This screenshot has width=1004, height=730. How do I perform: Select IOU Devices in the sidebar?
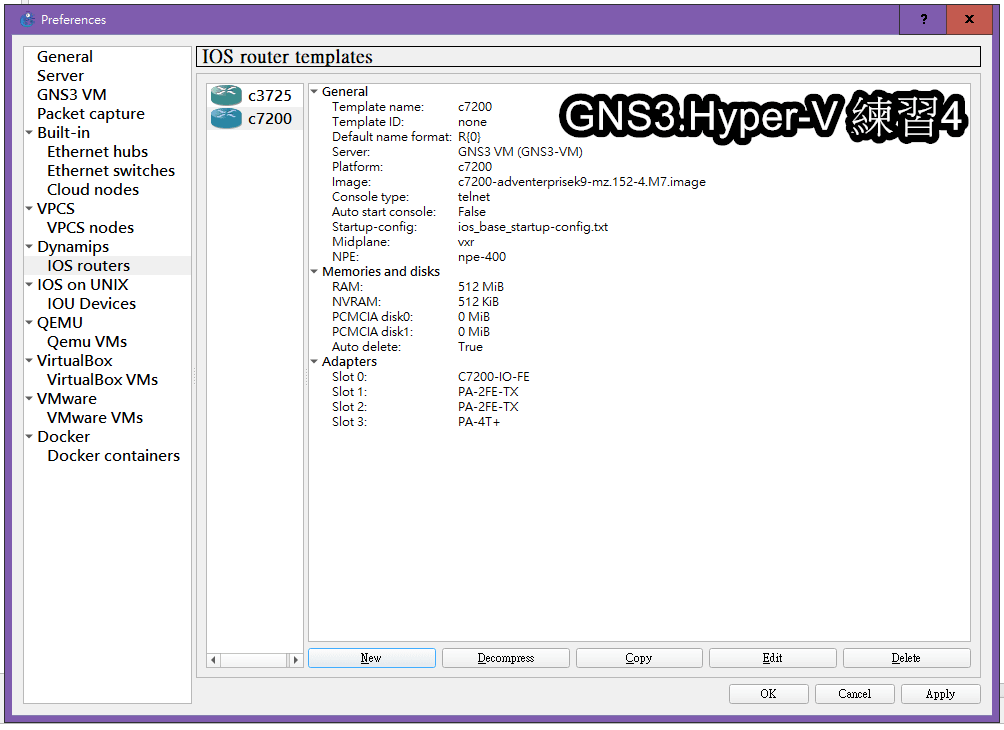[92, 304]
